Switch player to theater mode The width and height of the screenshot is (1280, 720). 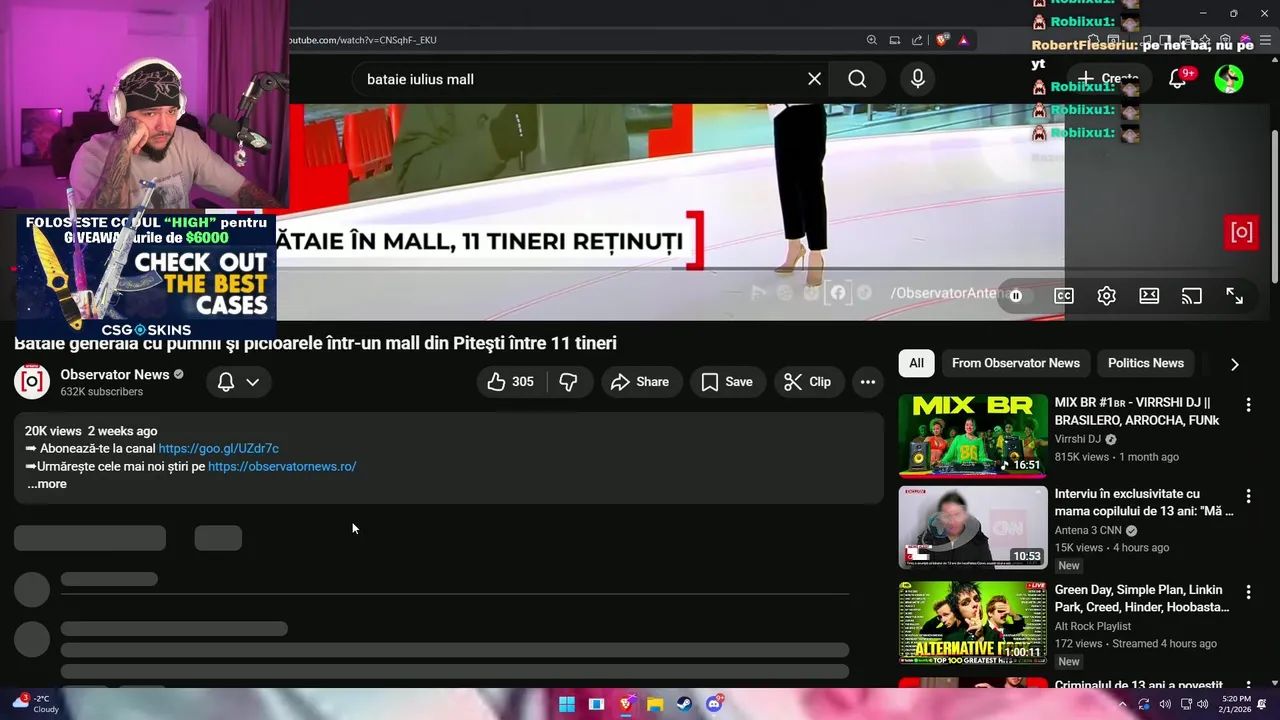pos(1149,296)
